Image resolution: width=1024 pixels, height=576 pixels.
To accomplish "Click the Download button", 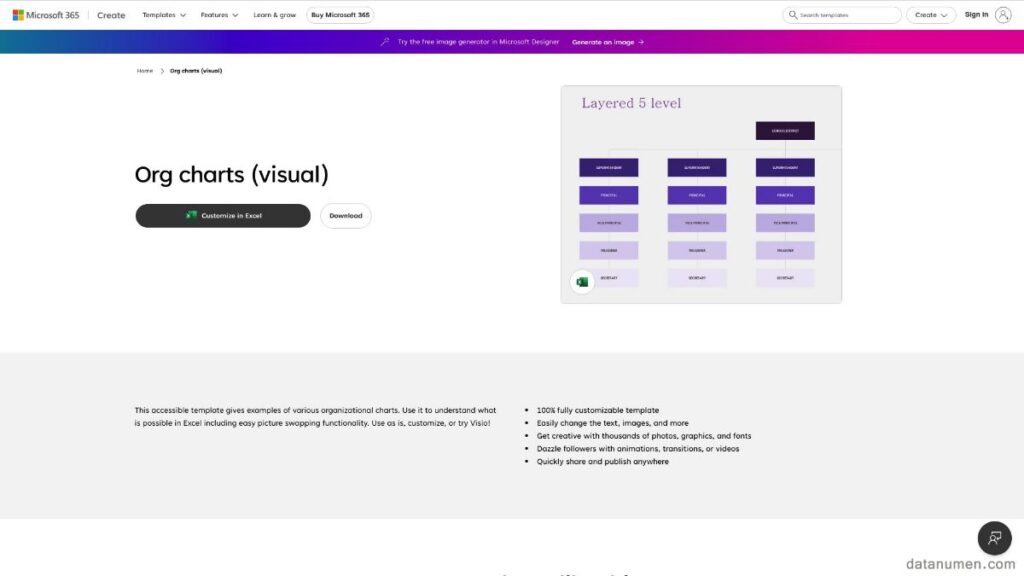I will 345,215.
